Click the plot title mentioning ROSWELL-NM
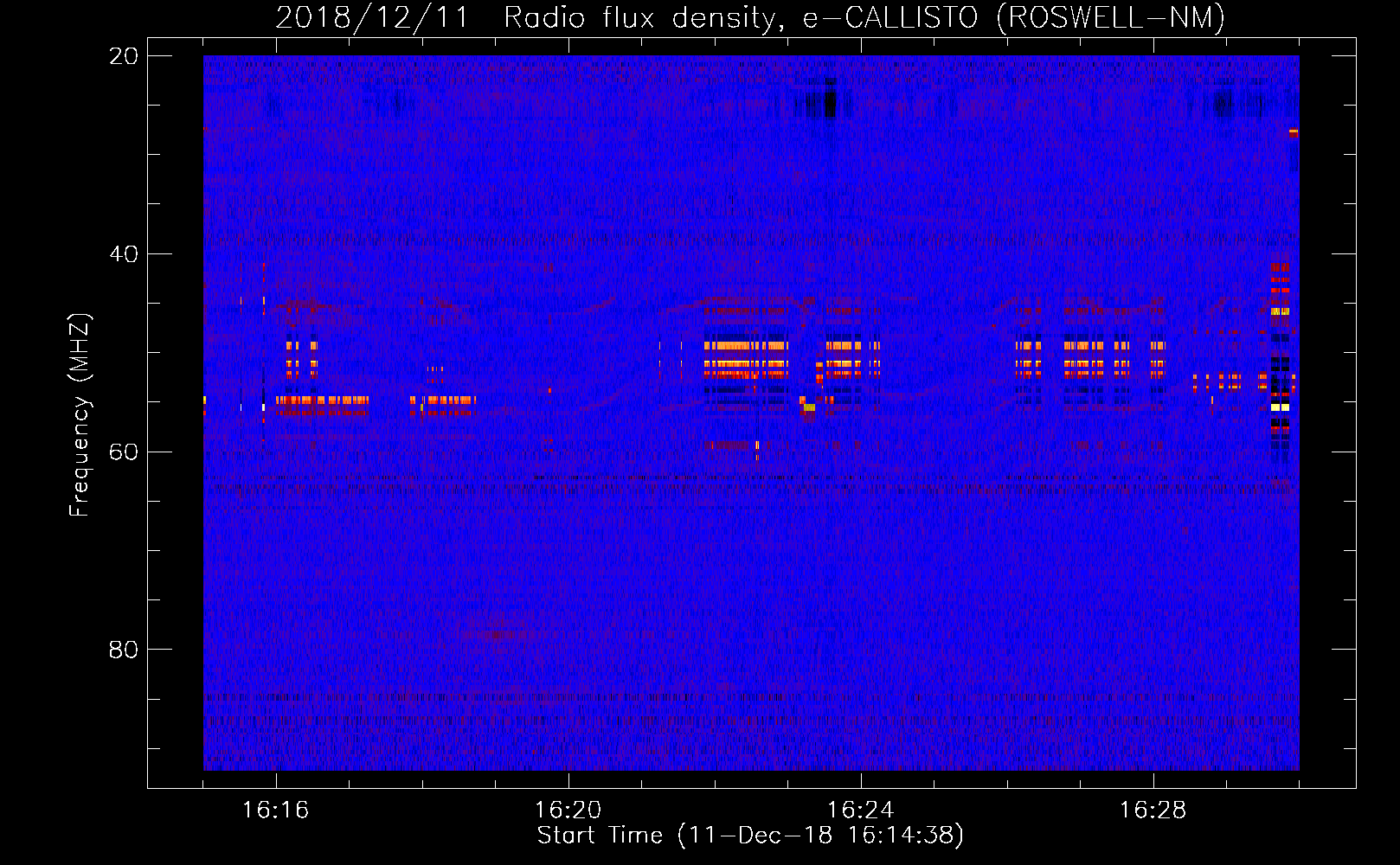 pyautogui.click(x=750, y=17)
